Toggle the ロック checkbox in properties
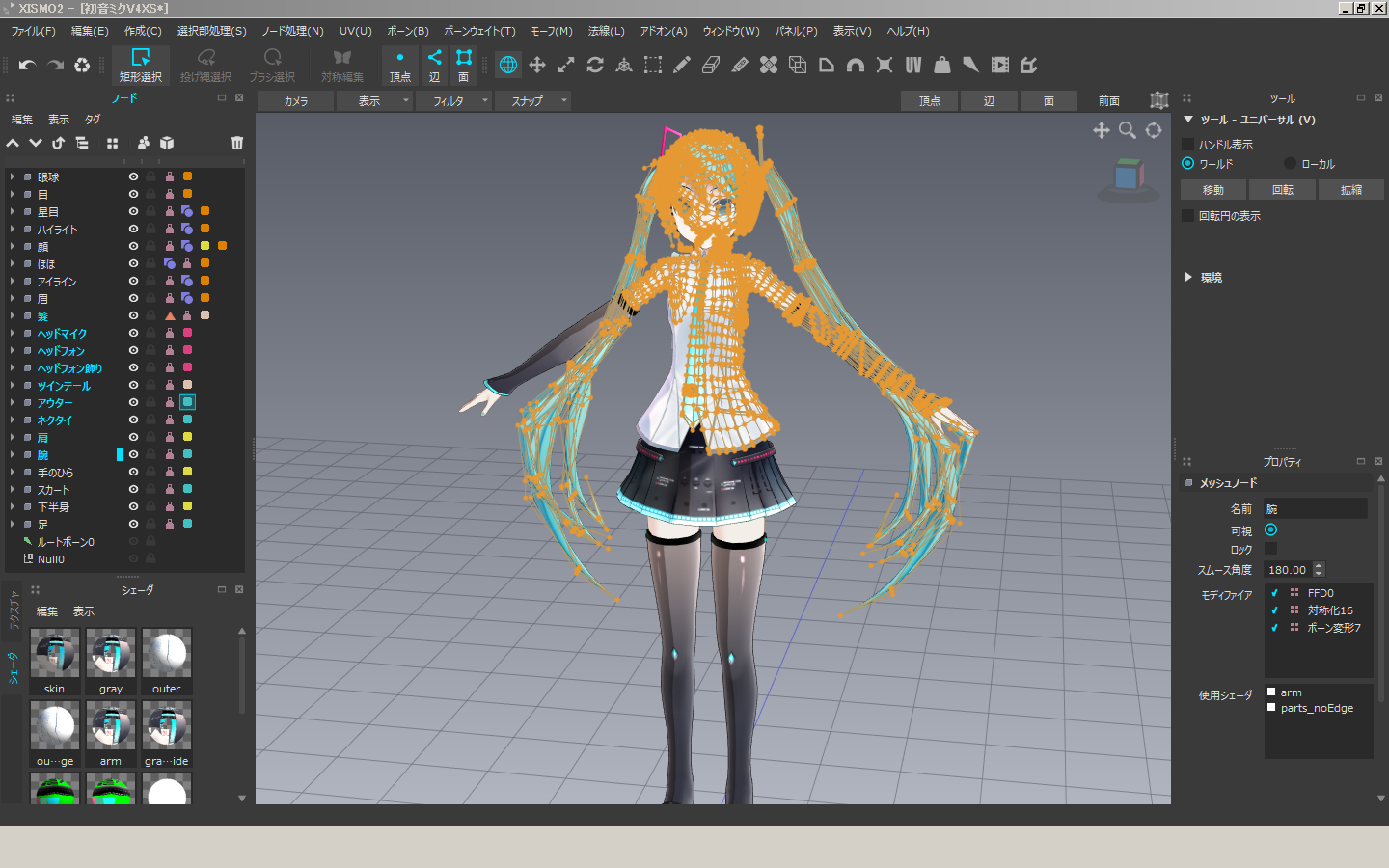Screen dimensions: 1389x868 pos(1270,548)
